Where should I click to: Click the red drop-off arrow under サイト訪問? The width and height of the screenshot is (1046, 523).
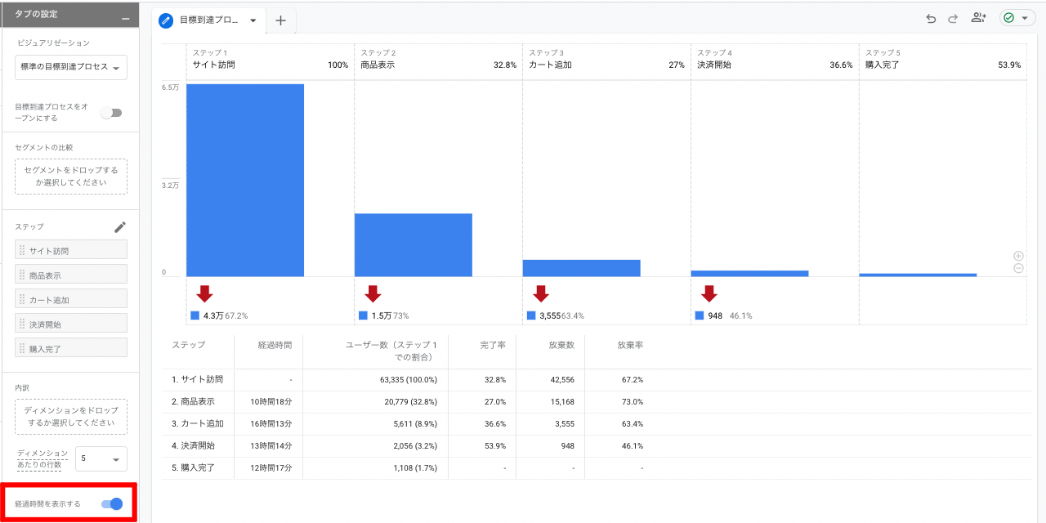(204, 294)
